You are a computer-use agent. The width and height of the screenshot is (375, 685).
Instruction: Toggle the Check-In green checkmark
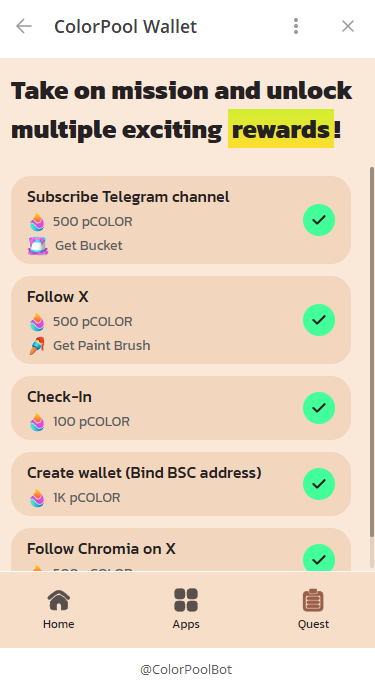(x=319, y=408)
